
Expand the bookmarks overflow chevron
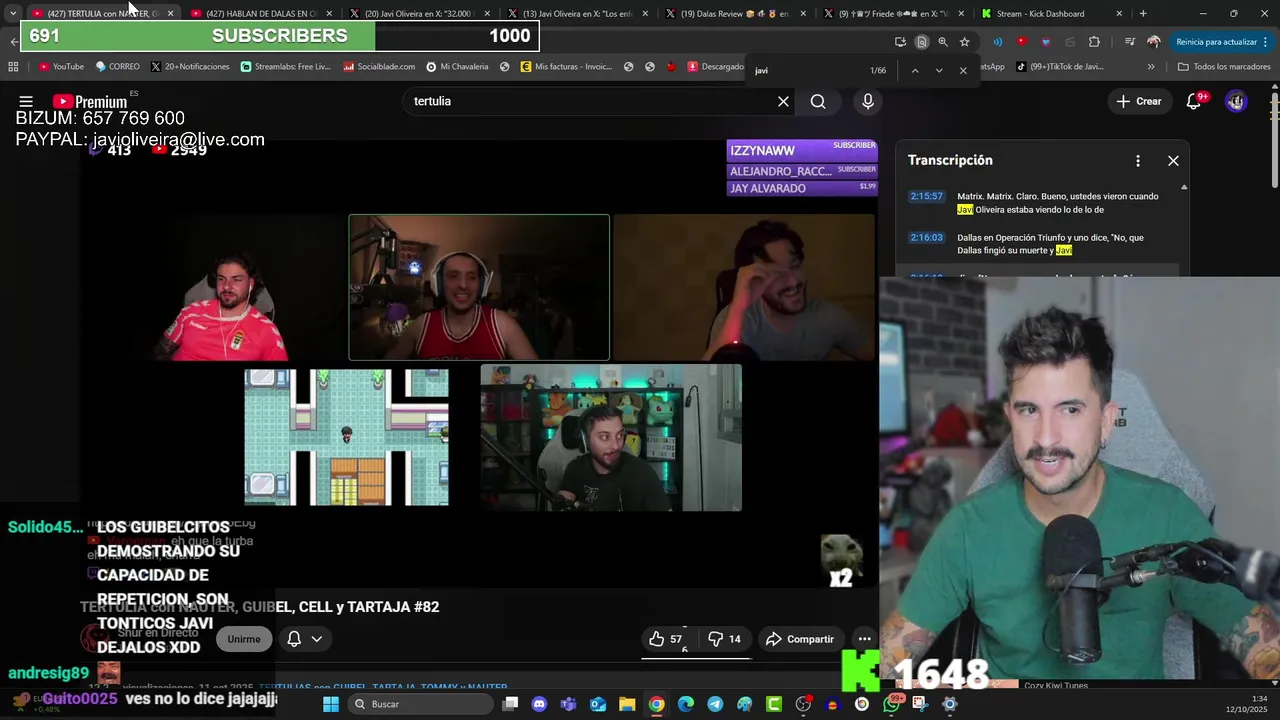[x=1151, y=67]
